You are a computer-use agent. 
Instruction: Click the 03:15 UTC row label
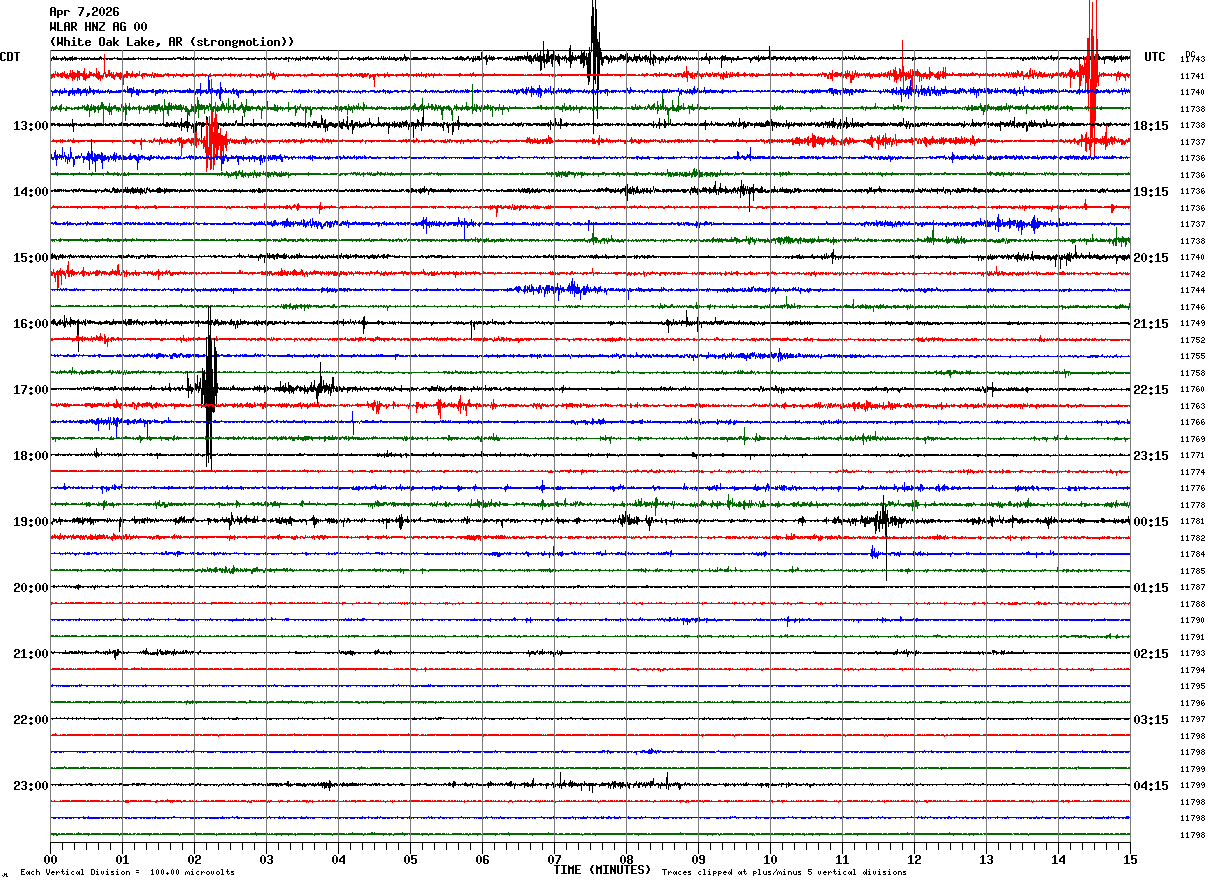click(1150, 719)
